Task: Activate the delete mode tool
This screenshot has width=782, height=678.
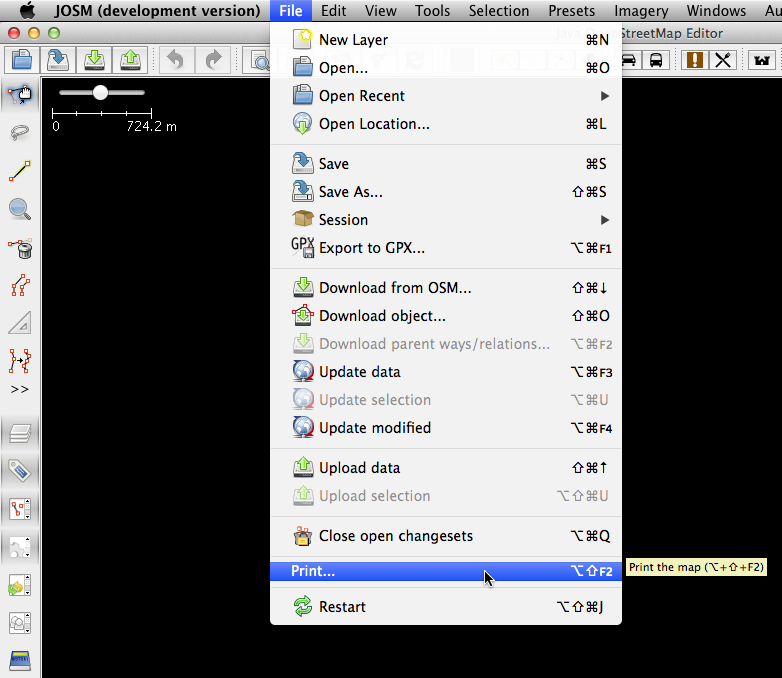Action: tap(19, 247)
